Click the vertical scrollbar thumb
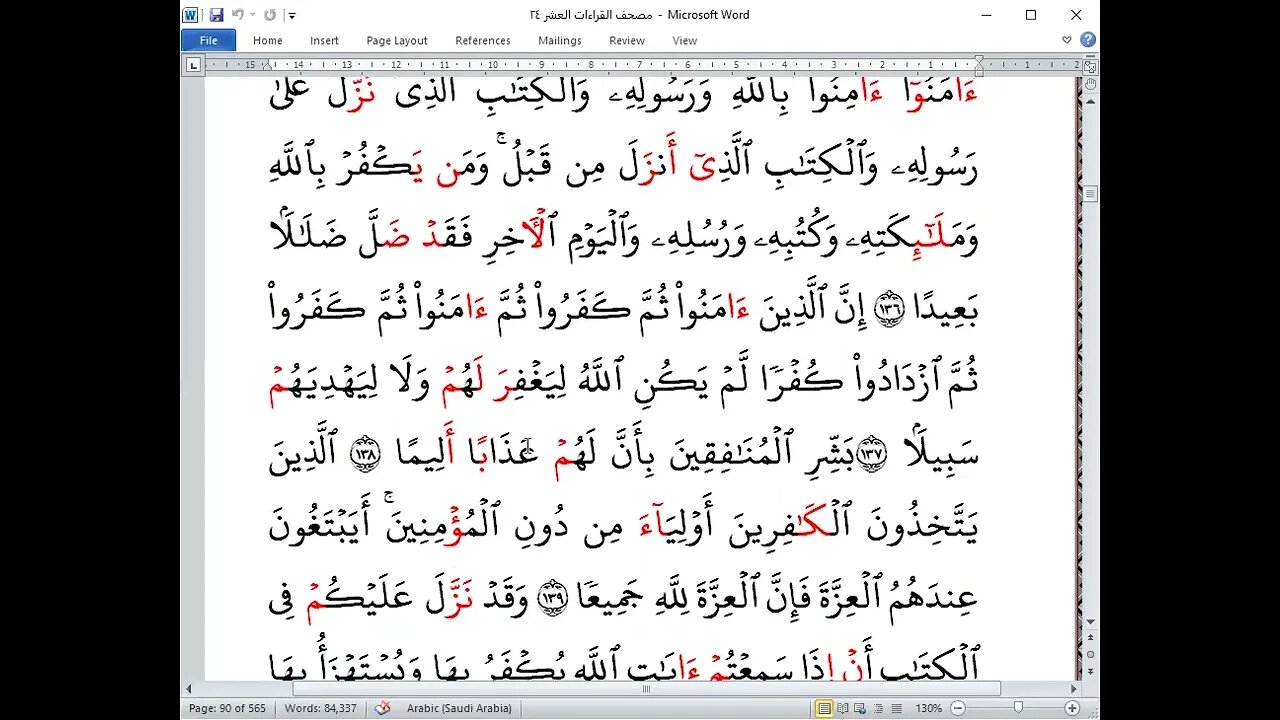1280x720 pixels. 1090,193
